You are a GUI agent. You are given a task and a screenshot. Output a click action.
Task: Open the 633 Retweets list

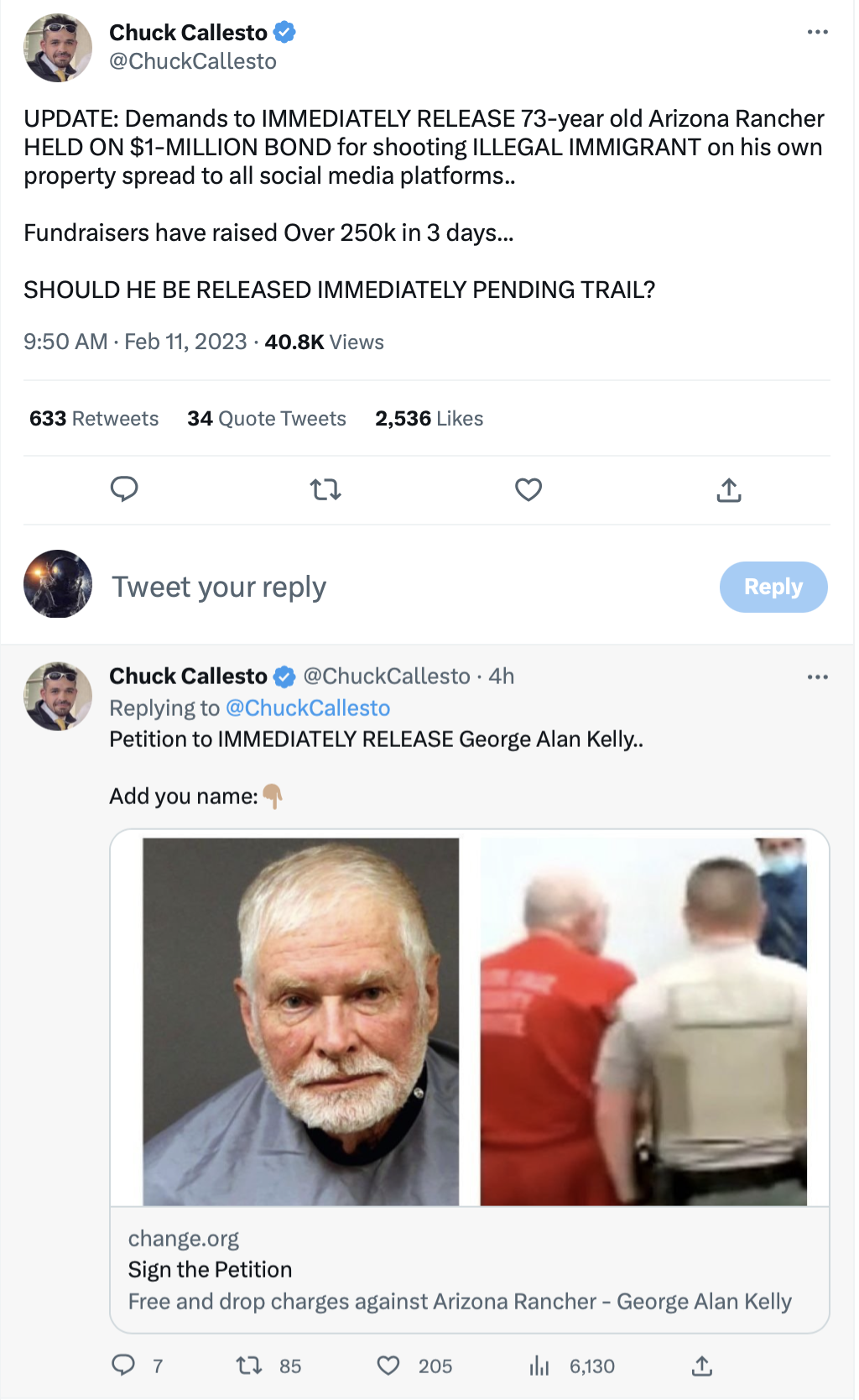click(94, 418)
